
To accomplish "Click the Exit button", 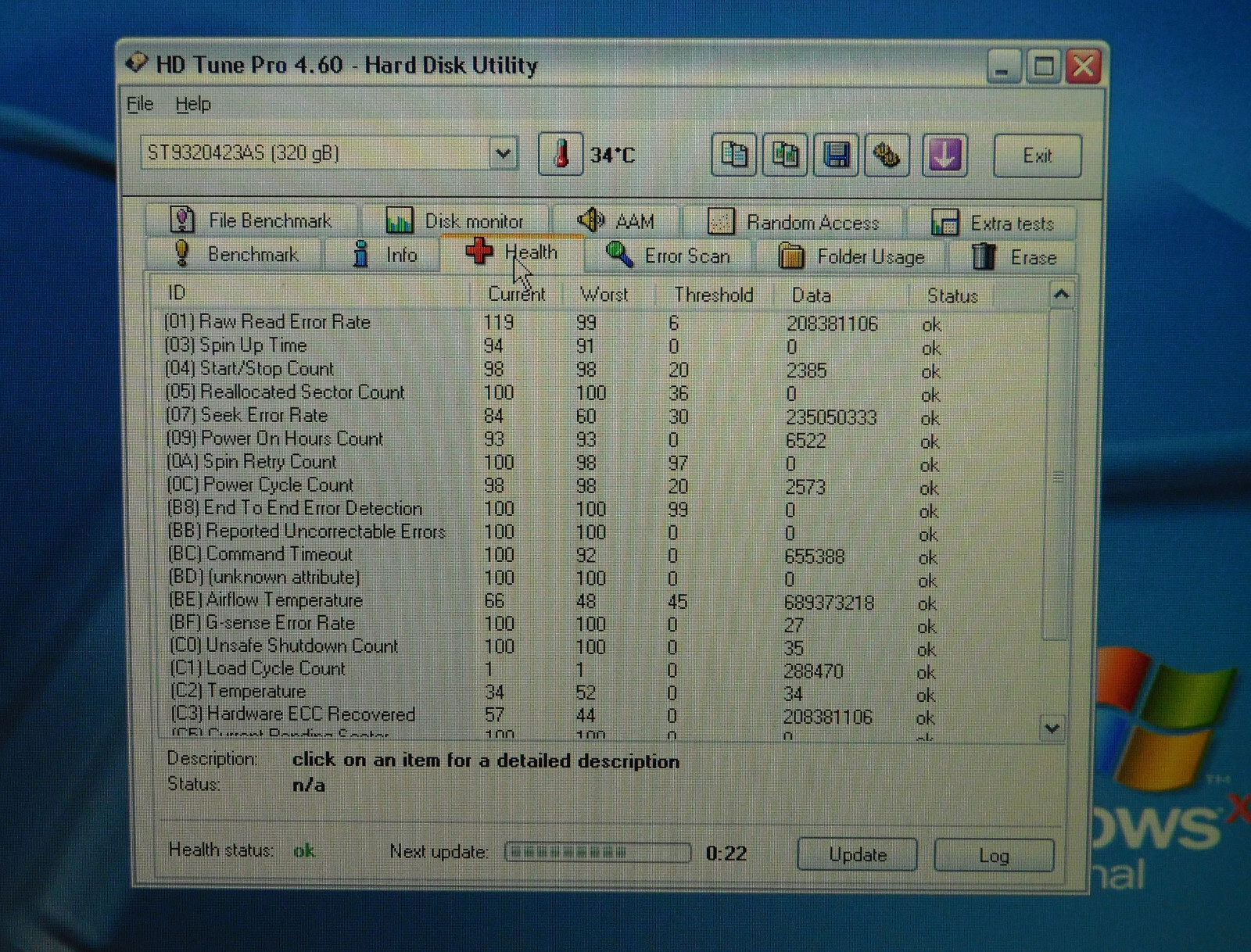I will tap(1038, 156).
